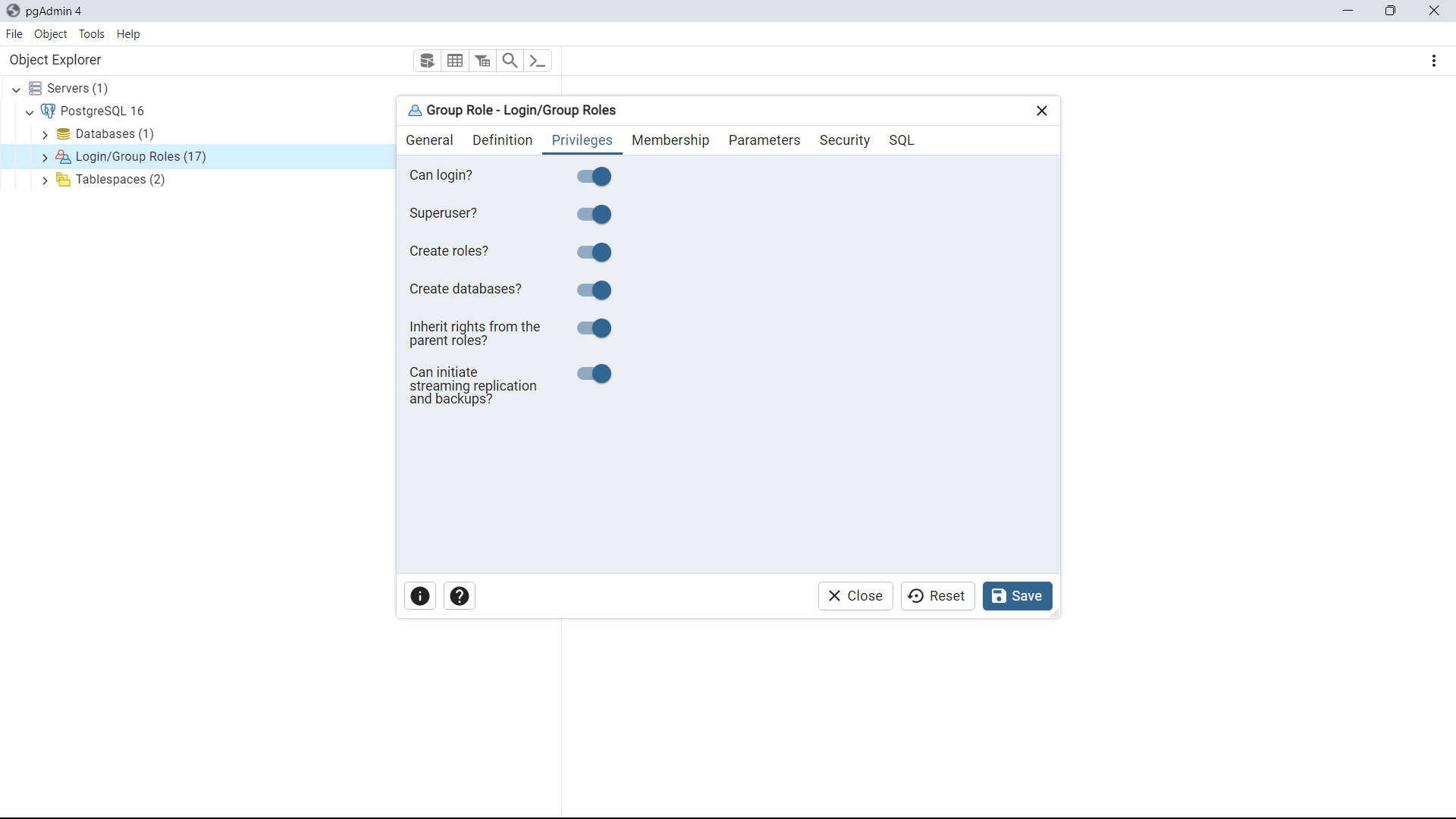Collapse the Servers tree node
The height and width of the screenshot is (819, 1456).
click(16, 89)
